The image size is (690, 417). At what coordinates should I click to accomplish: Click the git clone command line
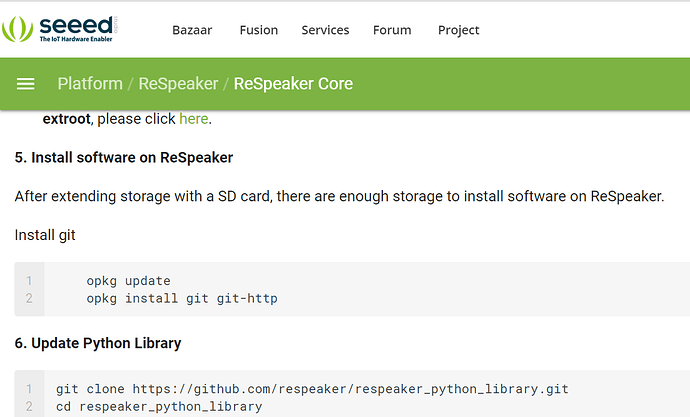(312, 389)
